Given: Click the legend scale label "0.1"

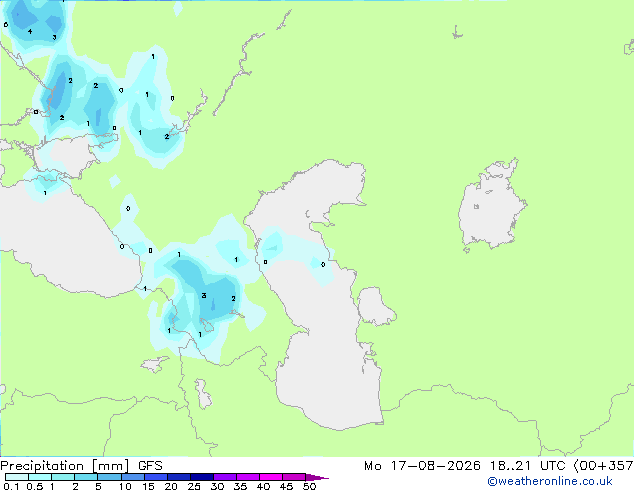Looking at the screenshot, I should [x=11, y=486].
